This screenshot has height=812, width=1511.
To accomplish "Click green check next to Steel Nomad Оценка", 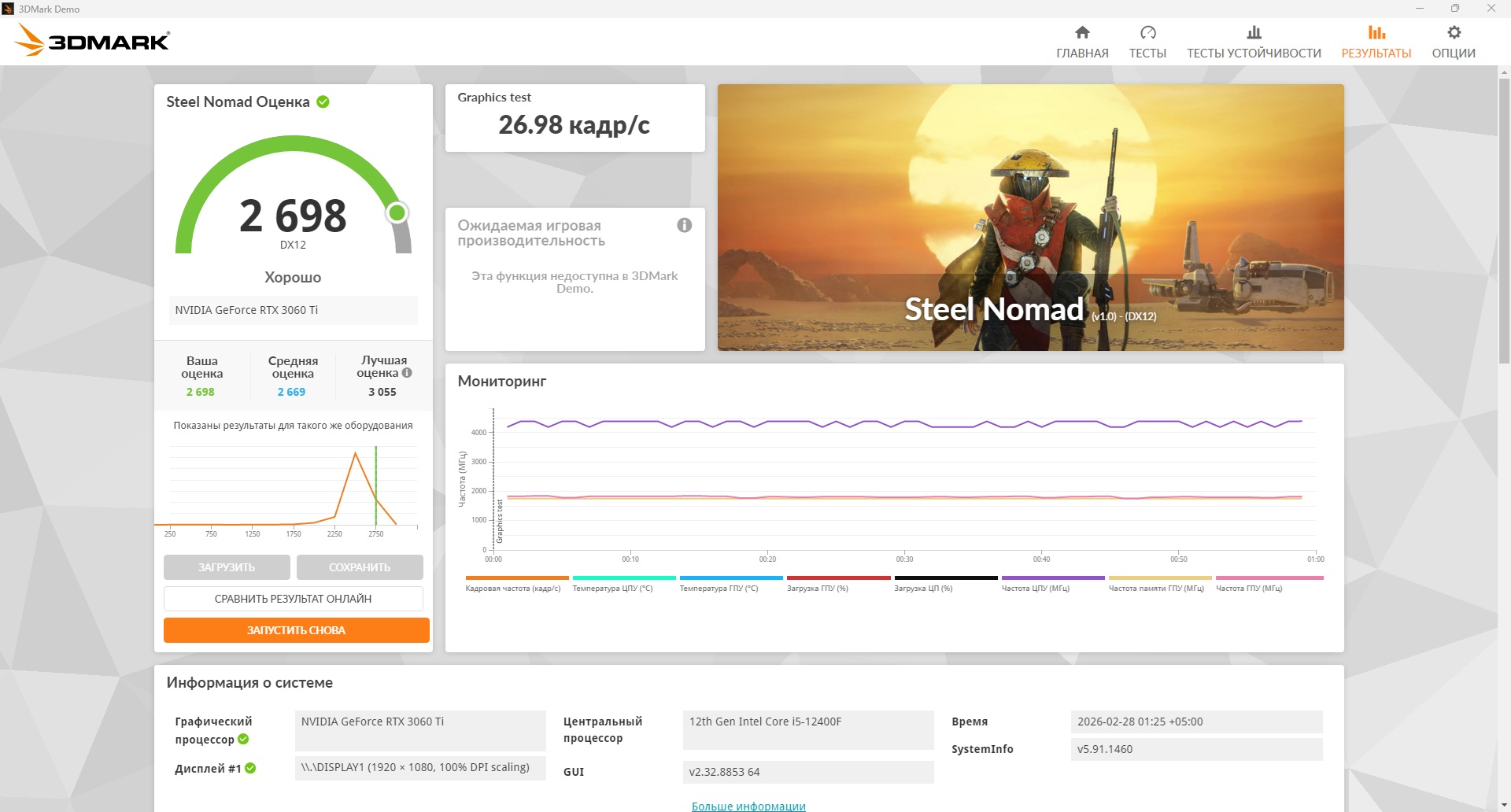I will pos(323,101).
